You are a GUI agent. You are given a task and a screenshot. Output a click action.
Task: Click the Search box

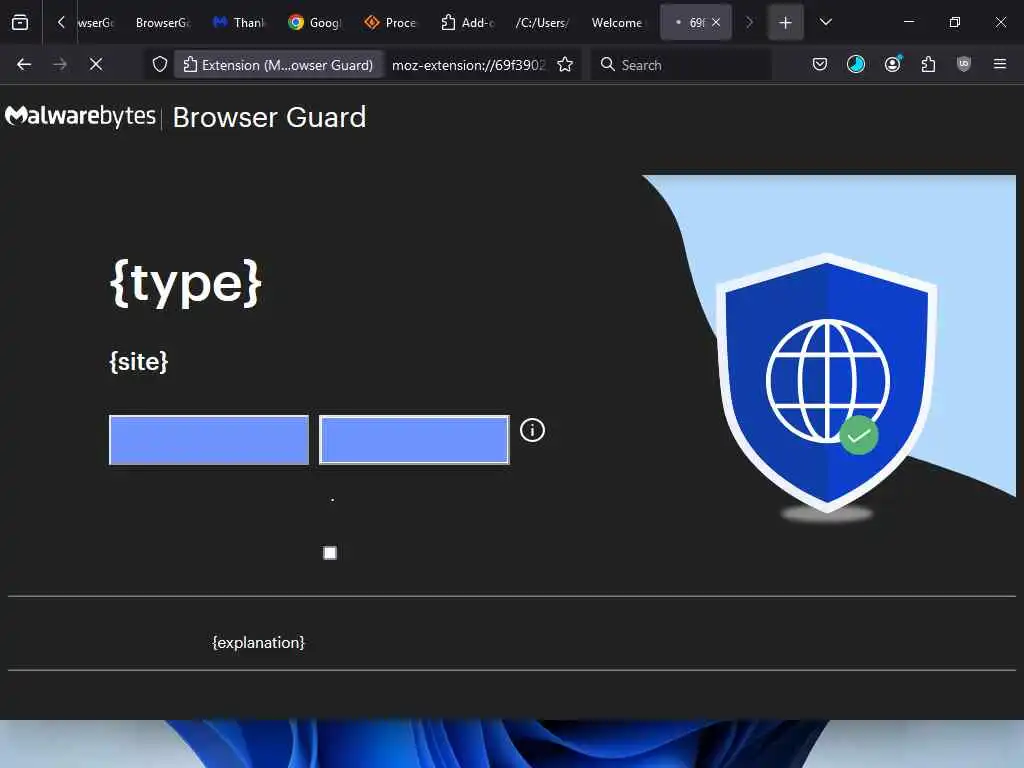click(681, 65)
